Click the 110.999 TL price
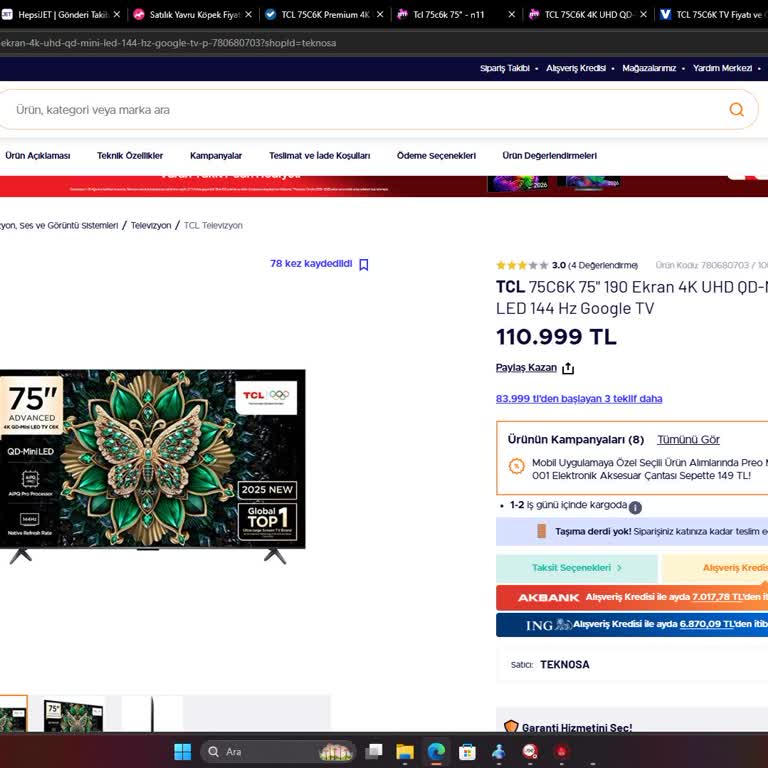 (x=556, y=337)
